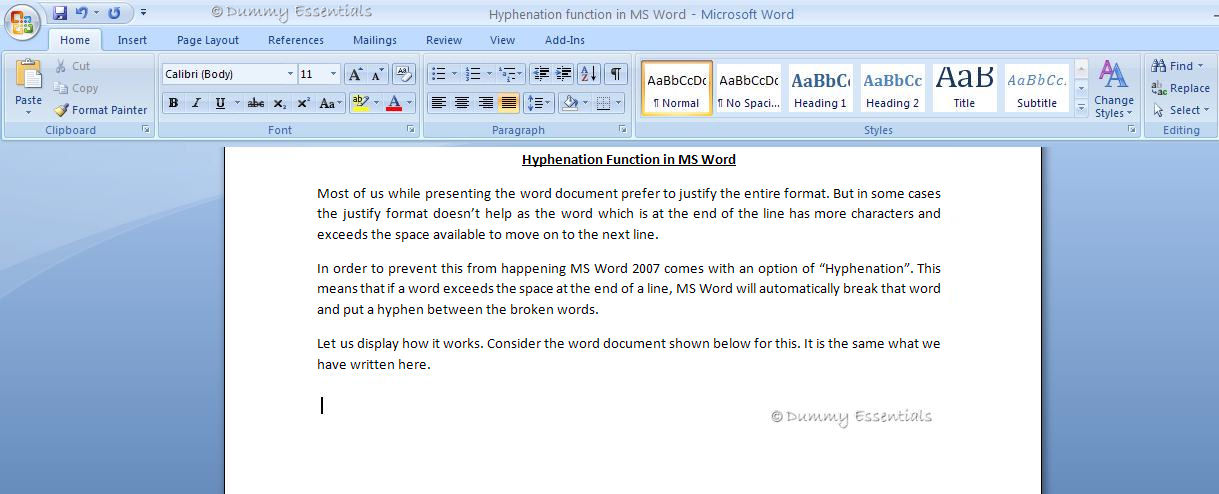The width and height of the screenshot is (1219, 494).
Task: Sort the selected text alphabetically
Action: point(589,74)
